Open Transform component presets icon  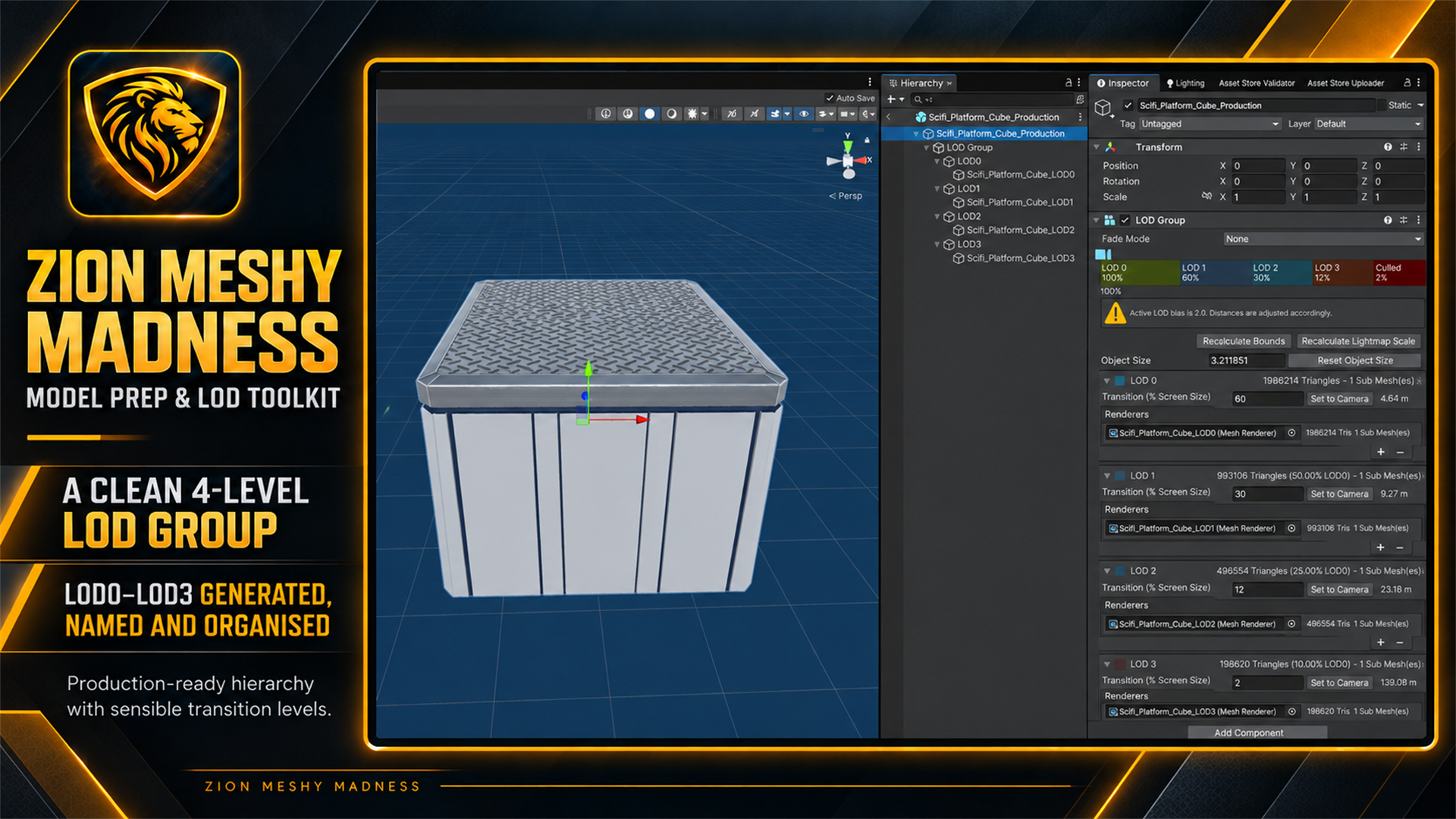pos(1403,147)
